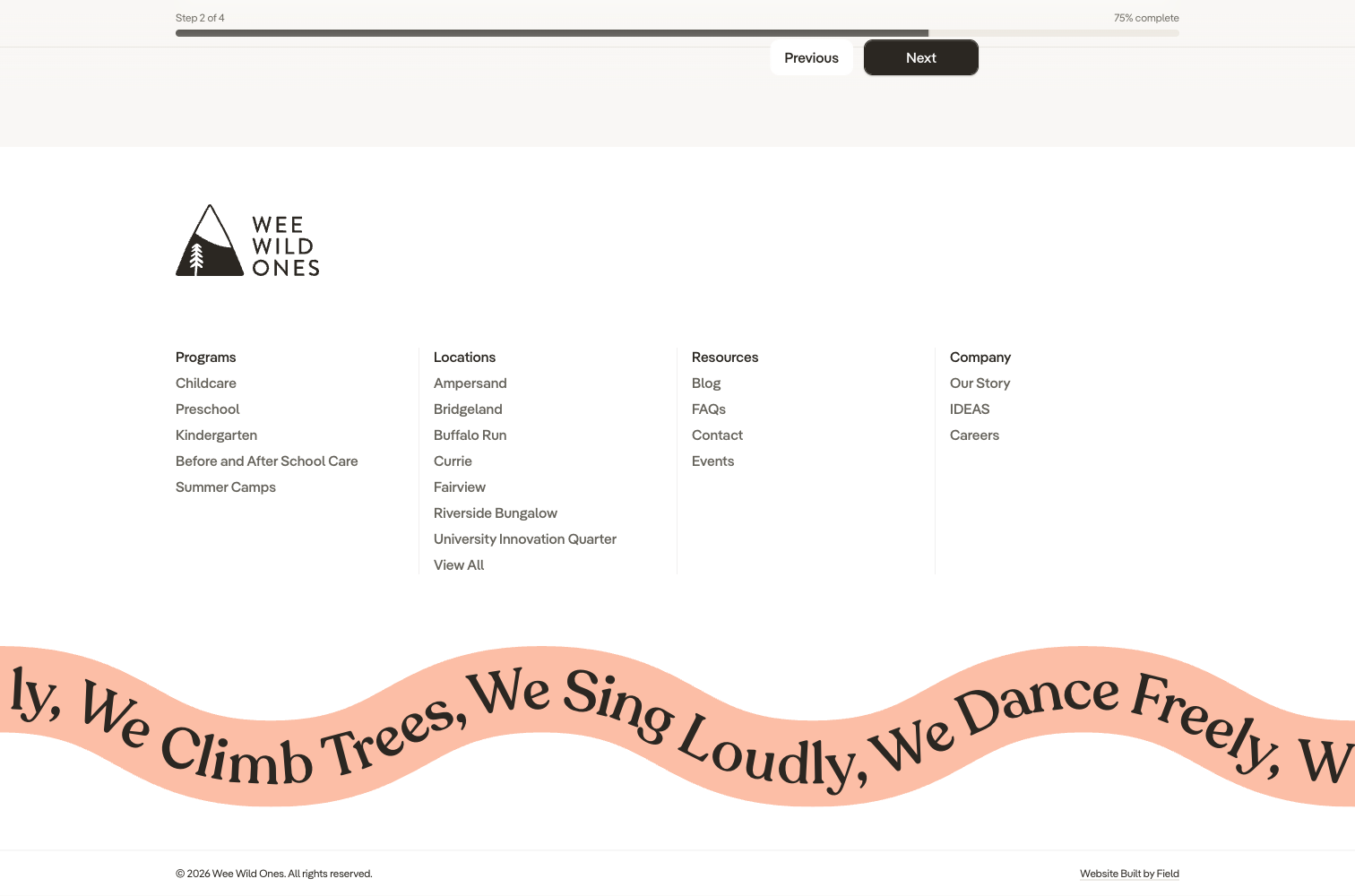Visit the Ampersand location page
Image resolution: width=1355 pixels, height=896 pixels.
click(470, 383)
